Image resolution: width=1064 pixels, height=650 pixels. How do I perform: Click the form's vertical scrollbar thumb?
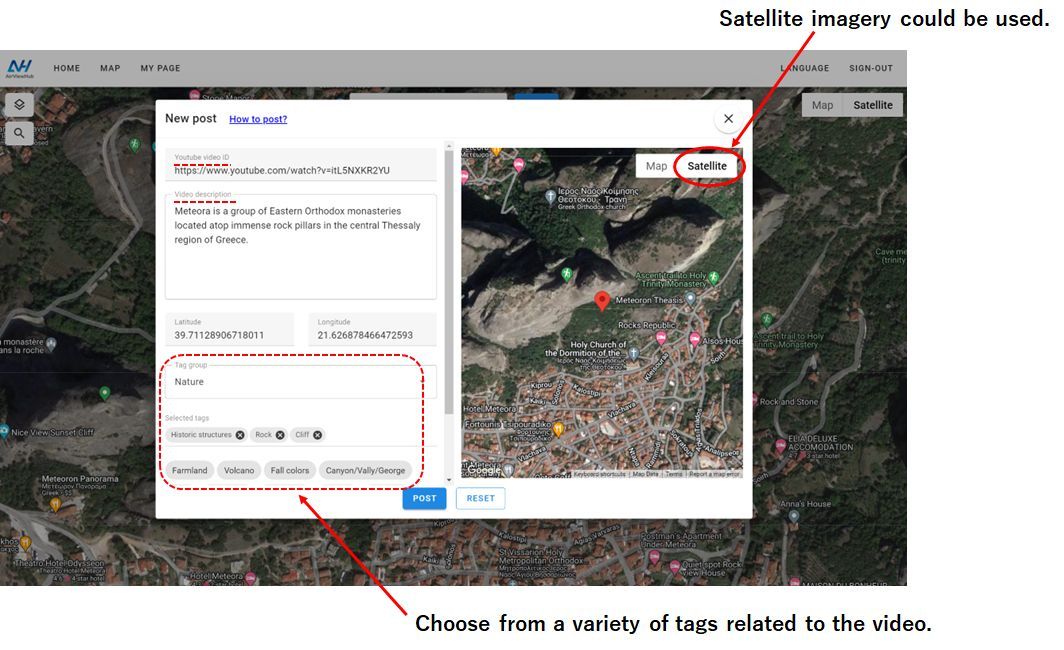pos(449,282)
